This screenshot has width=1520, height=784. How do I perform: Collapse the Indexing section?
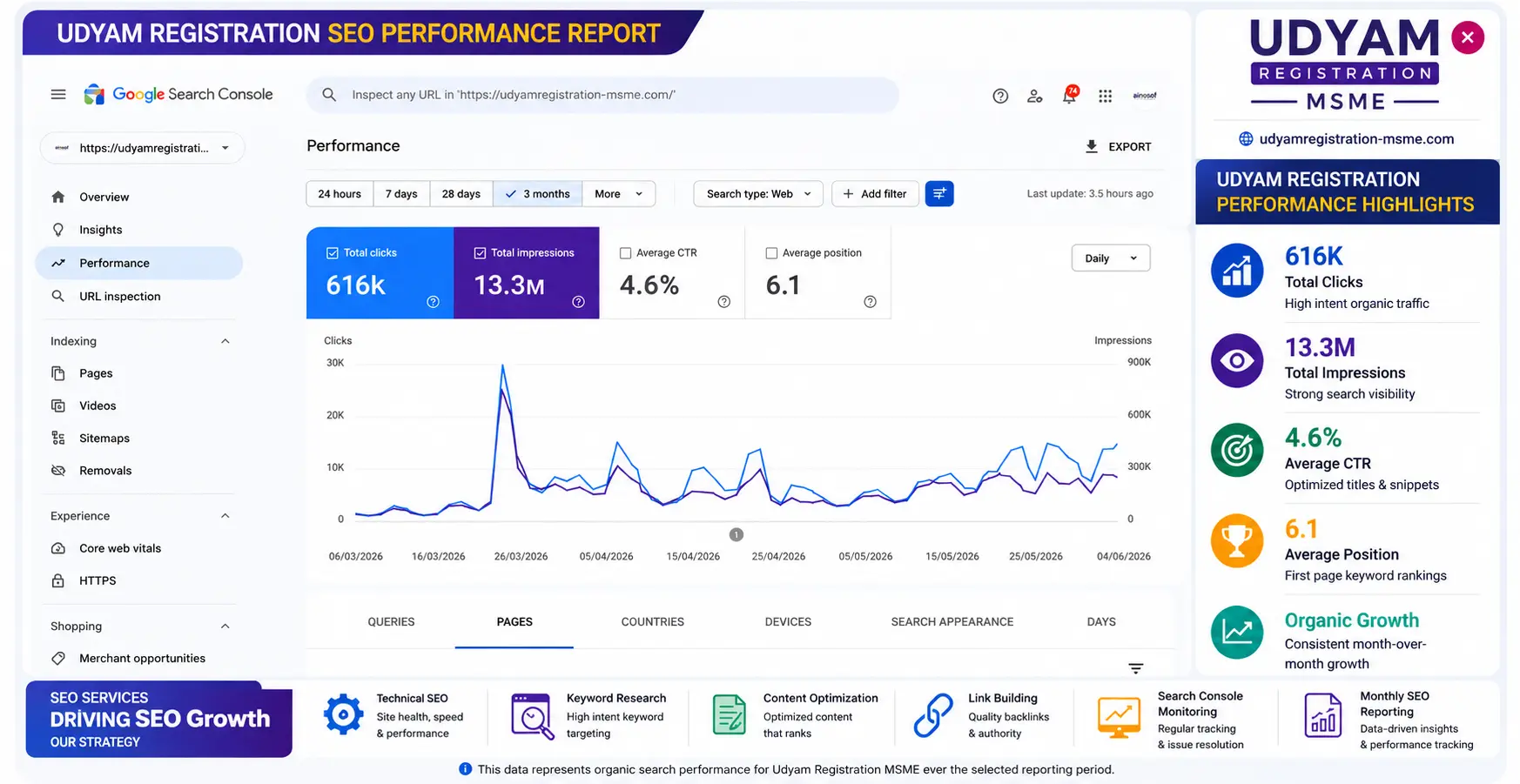tap(225, 341)
